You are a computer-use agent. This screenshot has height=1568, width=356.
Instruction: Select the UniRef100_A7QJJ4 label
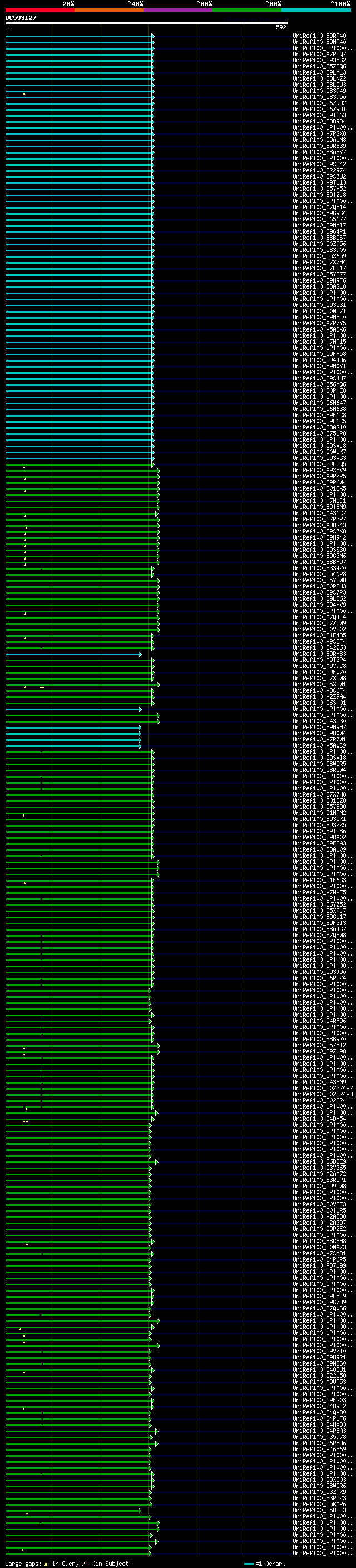[x=319, y=617]
